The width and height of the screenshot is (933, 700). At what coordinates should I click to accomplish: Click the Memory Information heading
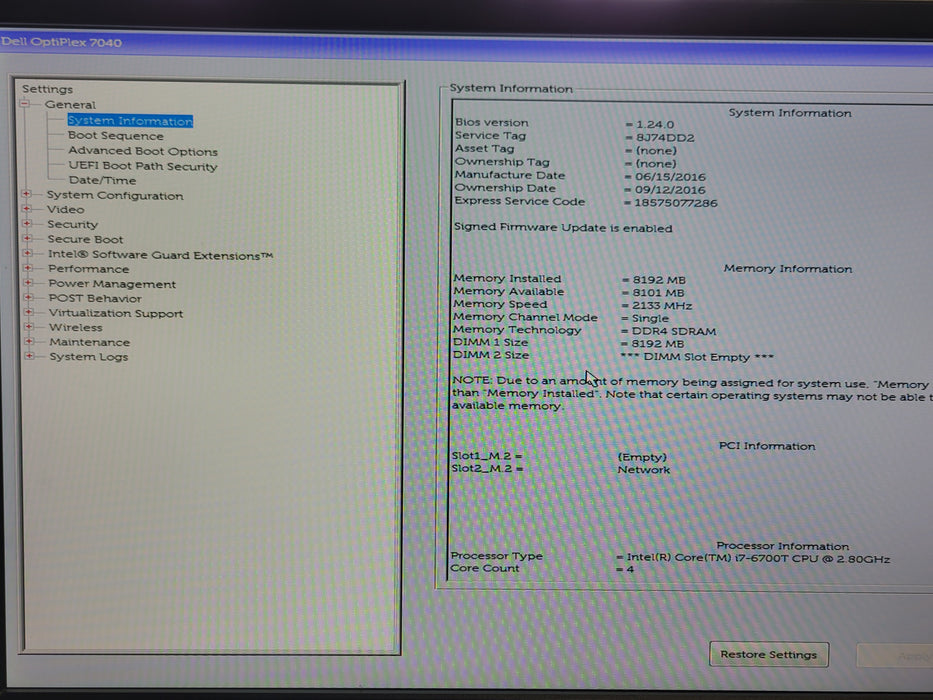788,268
